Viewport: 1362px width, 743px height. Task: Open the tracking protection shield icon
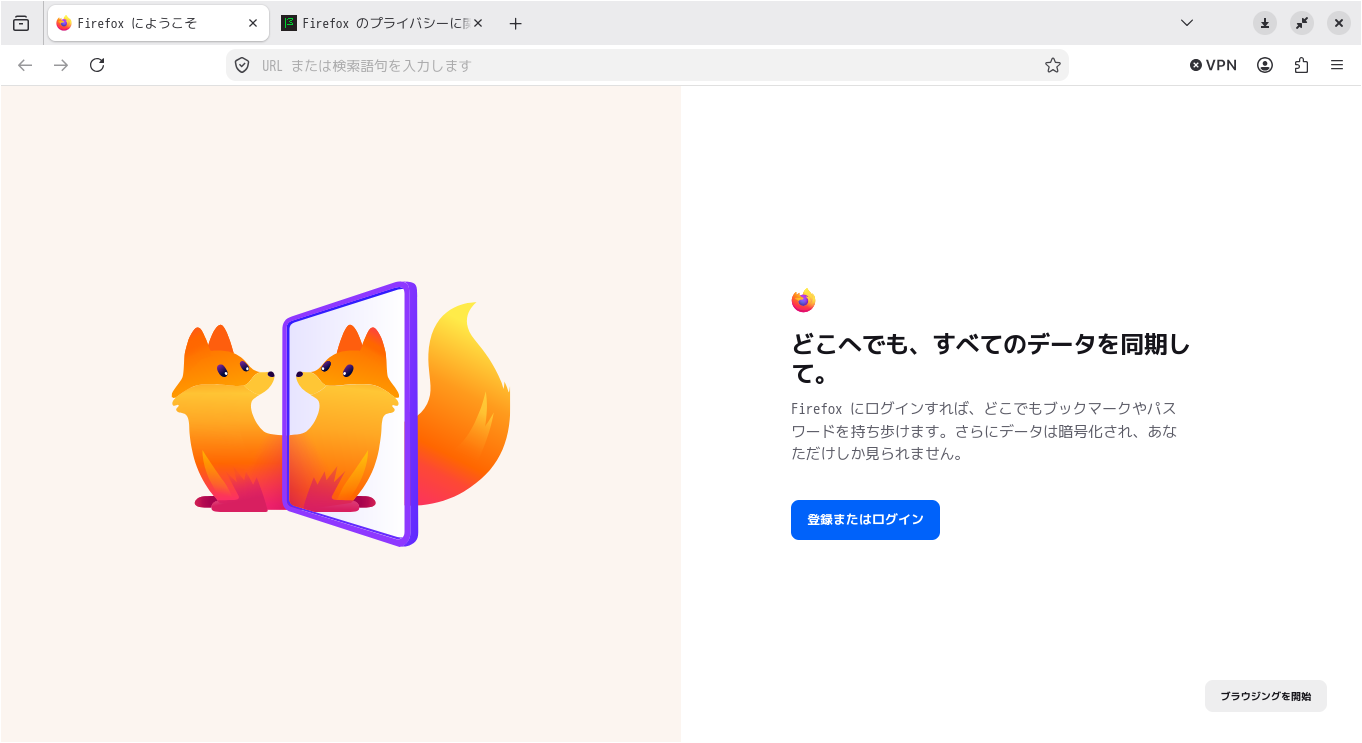[x=241, y=65]
